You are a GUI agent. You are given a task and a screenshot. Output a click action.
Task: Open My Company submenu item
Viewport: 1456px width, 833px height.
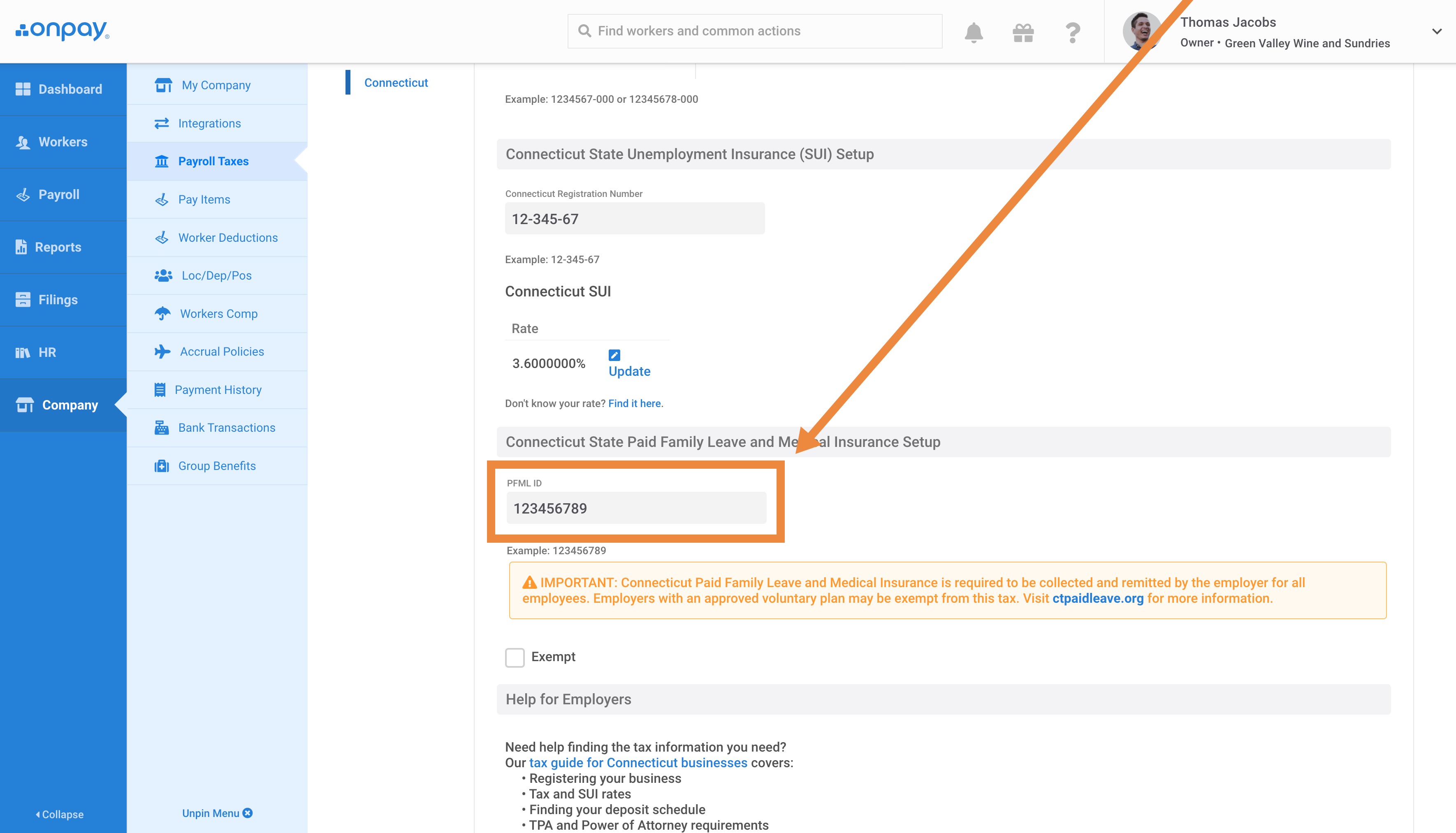[217, 85]
